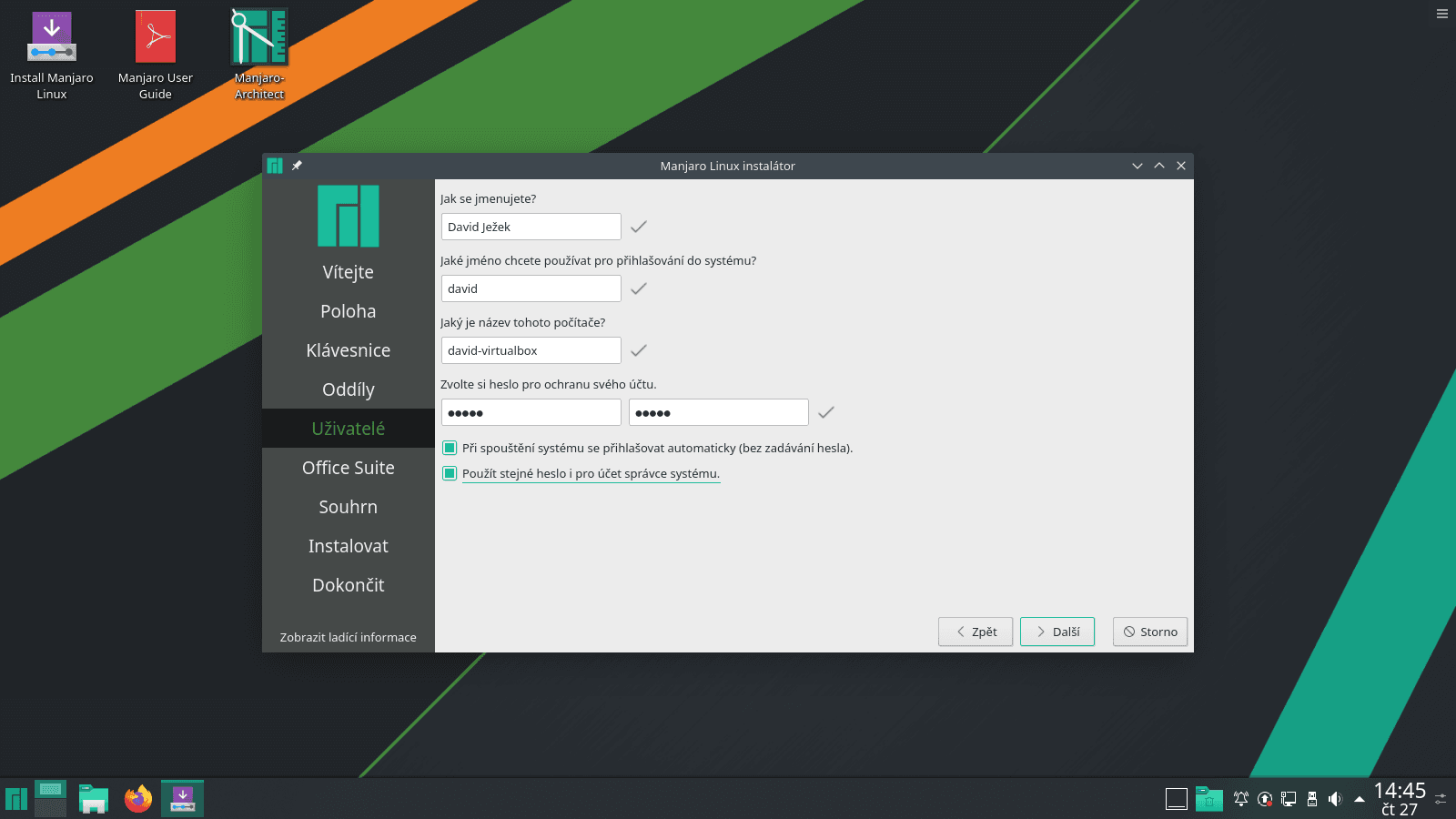Open the file manager in the taskbar

(x=94, y=797)
